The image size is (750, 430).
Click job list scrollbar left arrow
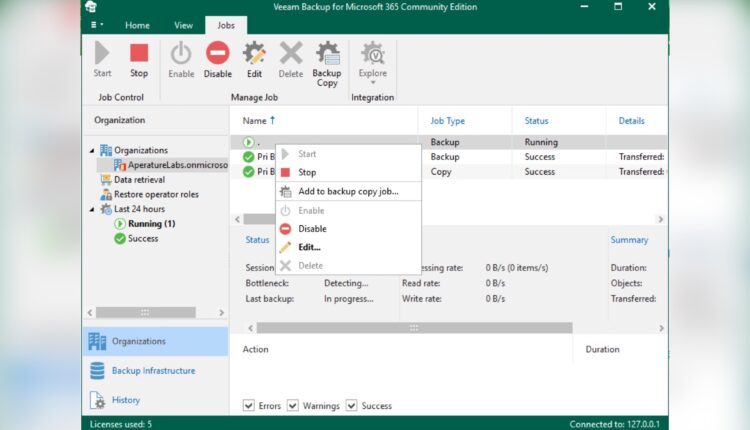point(238,219)
